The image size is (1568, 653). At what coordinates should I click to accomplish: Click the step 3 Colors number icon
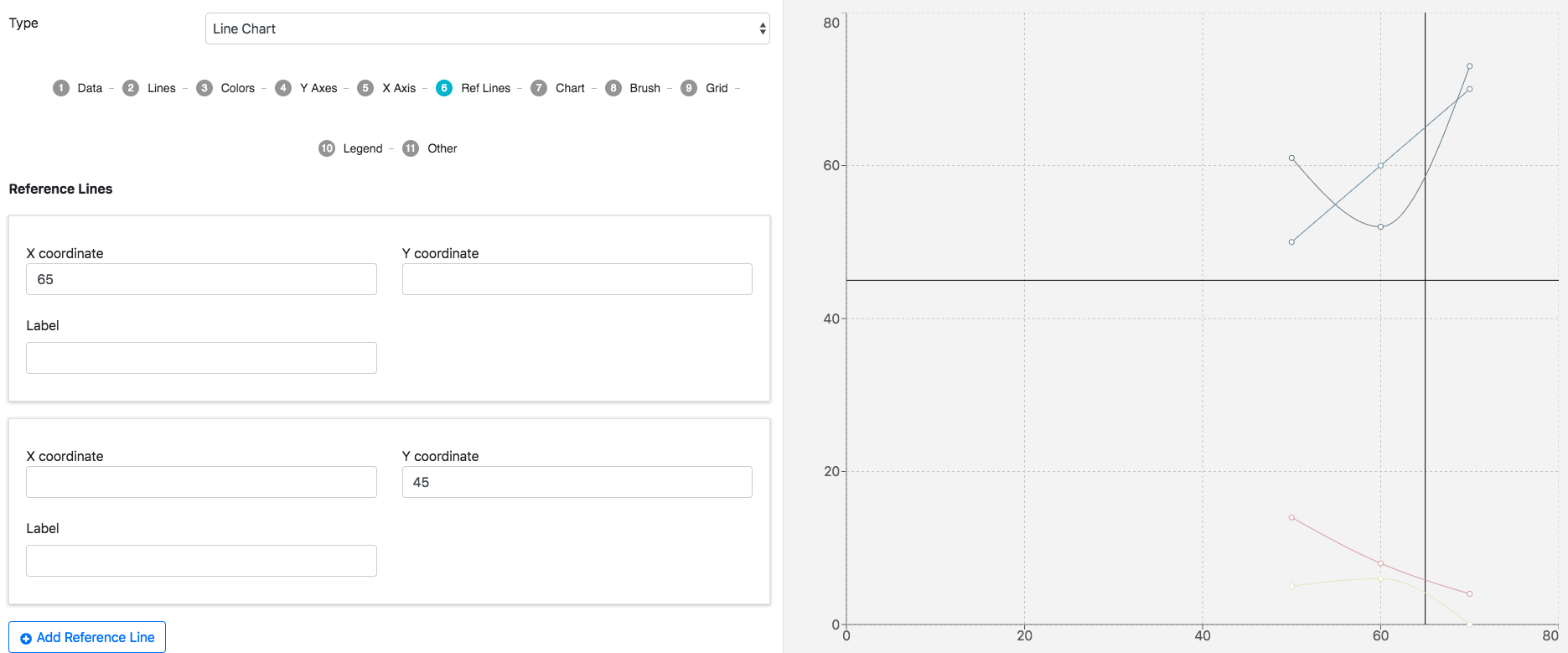click(204, 88)
